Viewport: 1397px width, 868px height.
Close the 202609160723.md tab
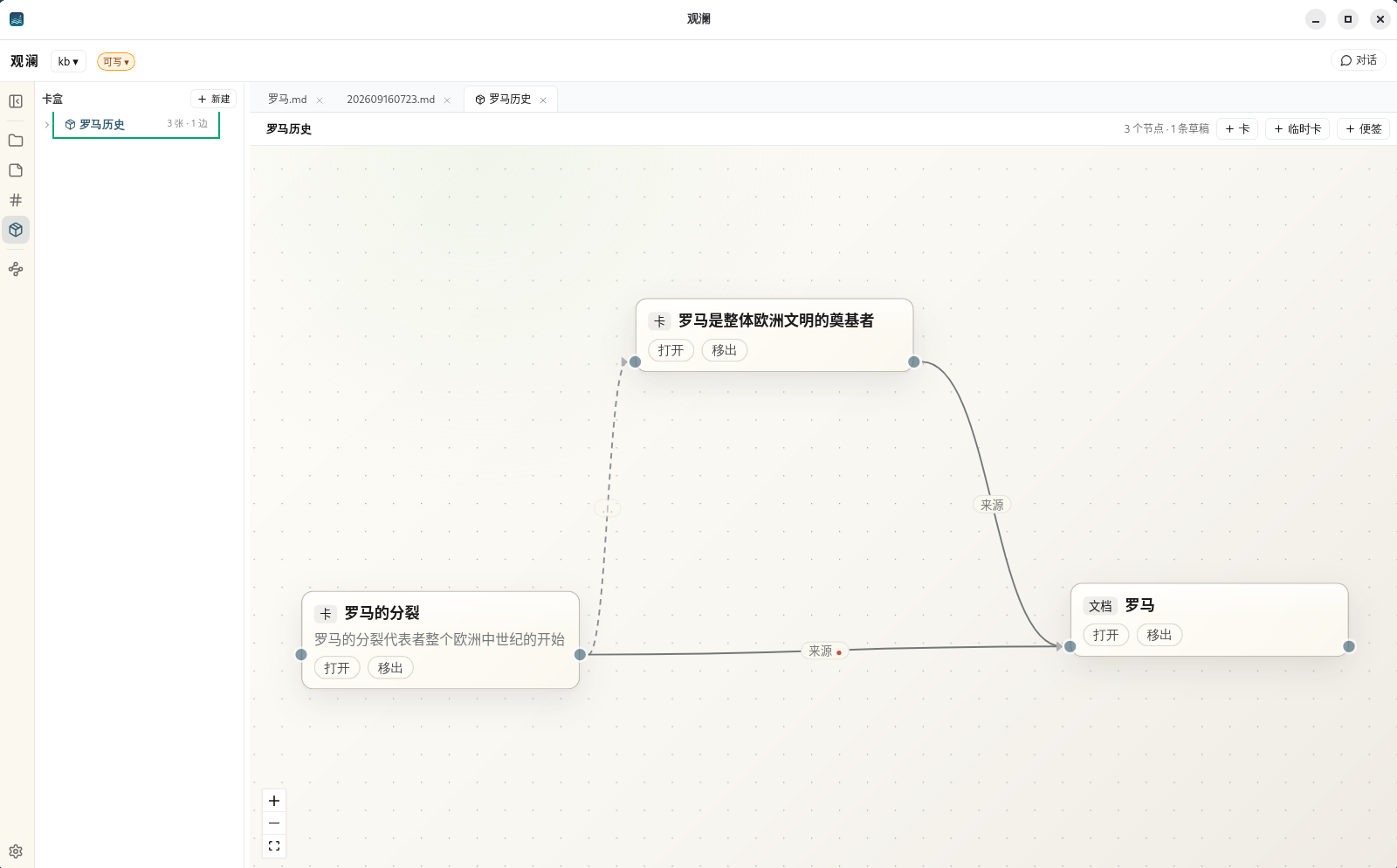pos(447,100)
